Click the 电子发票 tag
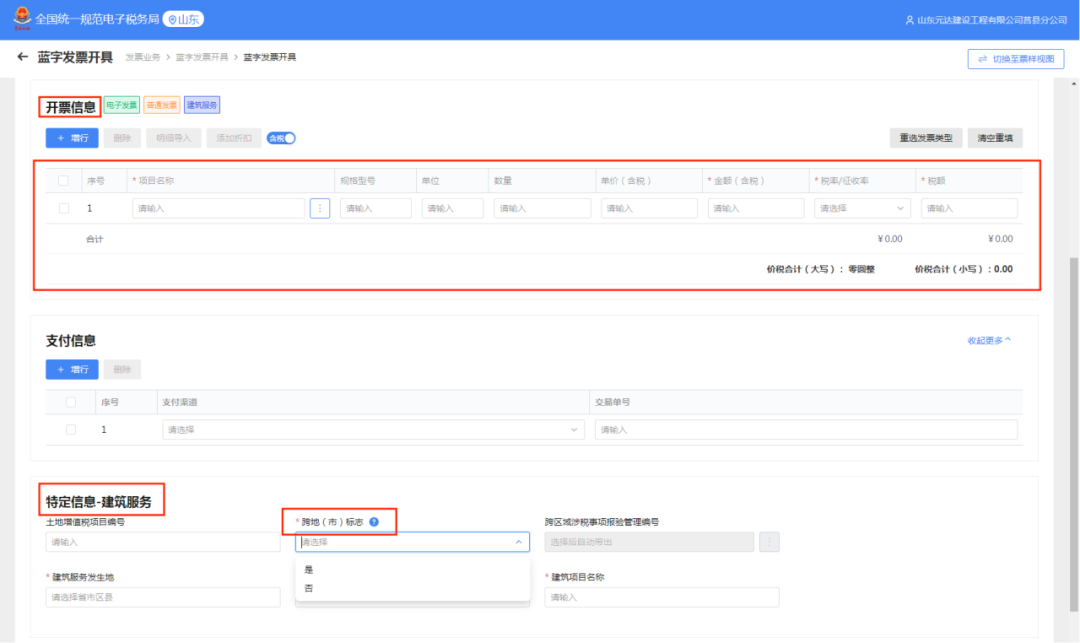This screenshot has width=1080, height=643. click(122, 105)
